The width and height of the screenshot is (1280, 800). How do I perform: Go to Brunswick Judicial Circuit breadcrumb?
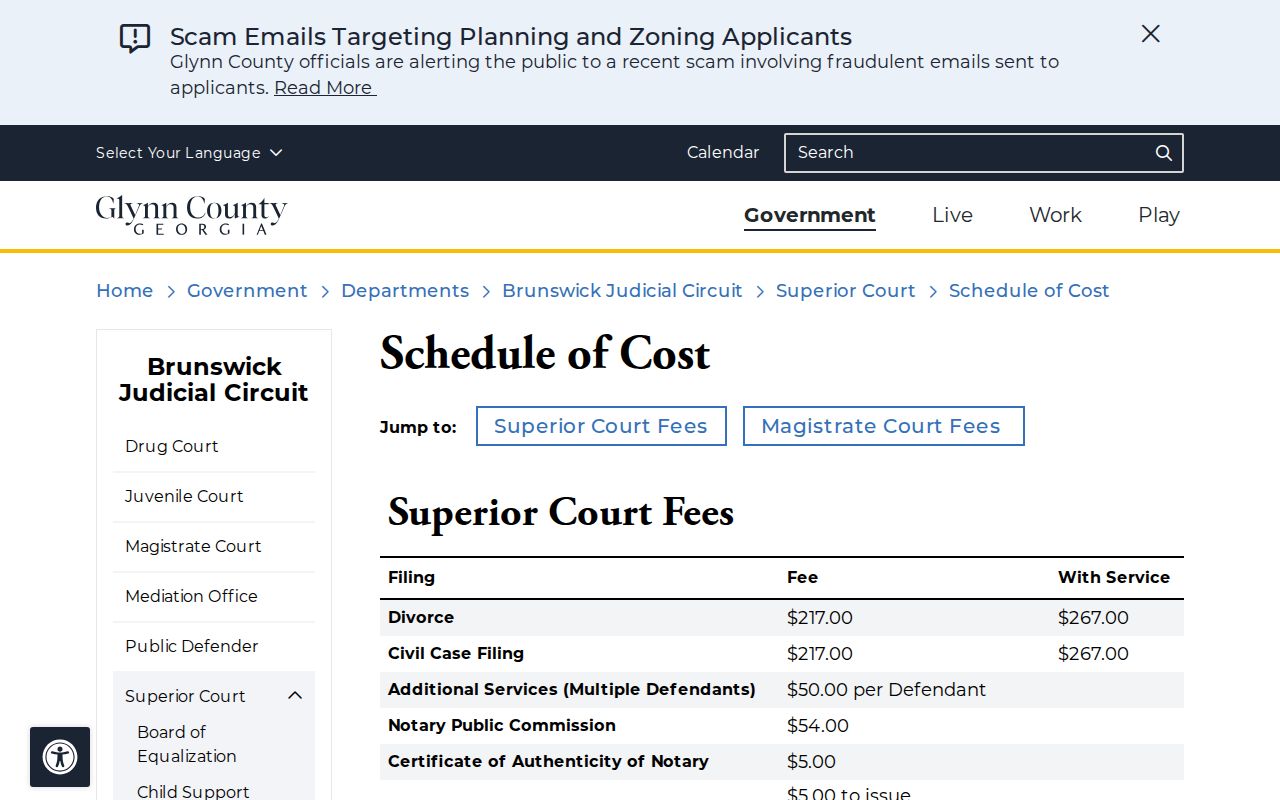click(x=622, y=291)
